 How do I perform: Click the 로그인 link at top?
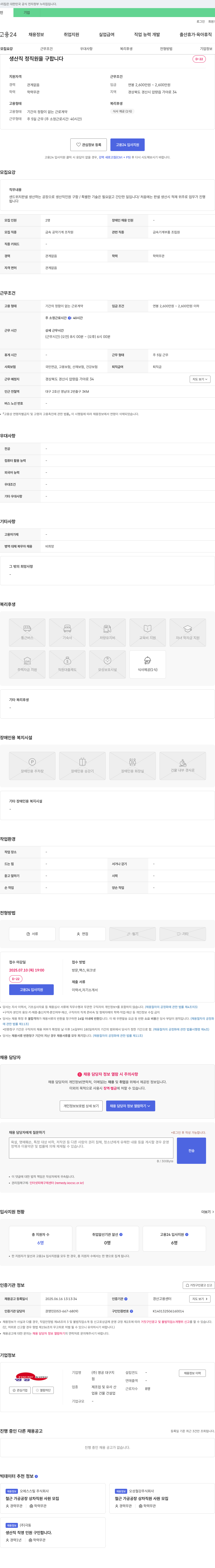pyautogui.click(x=200, y=21)
